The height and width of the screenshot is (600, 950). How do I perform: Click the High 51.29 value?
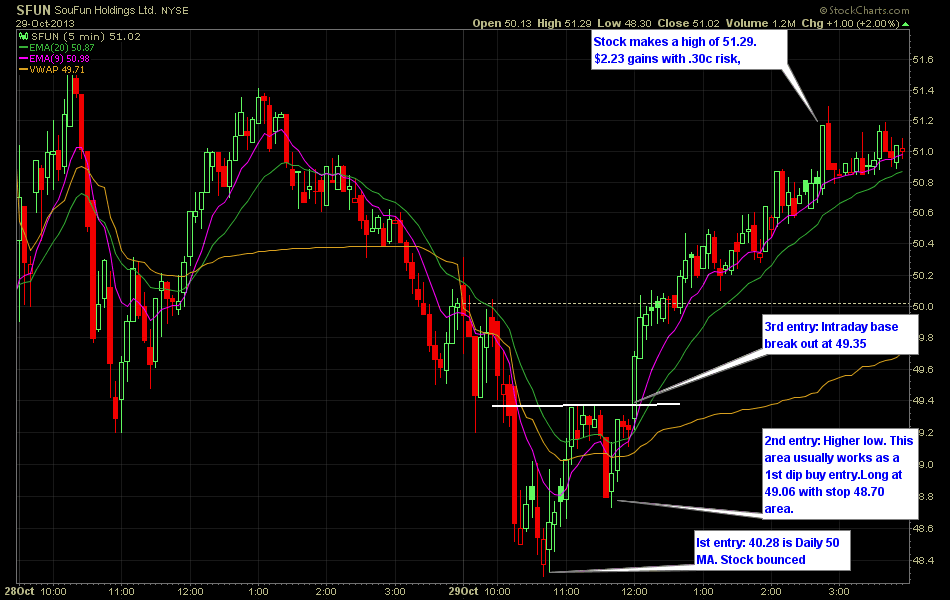564,24
